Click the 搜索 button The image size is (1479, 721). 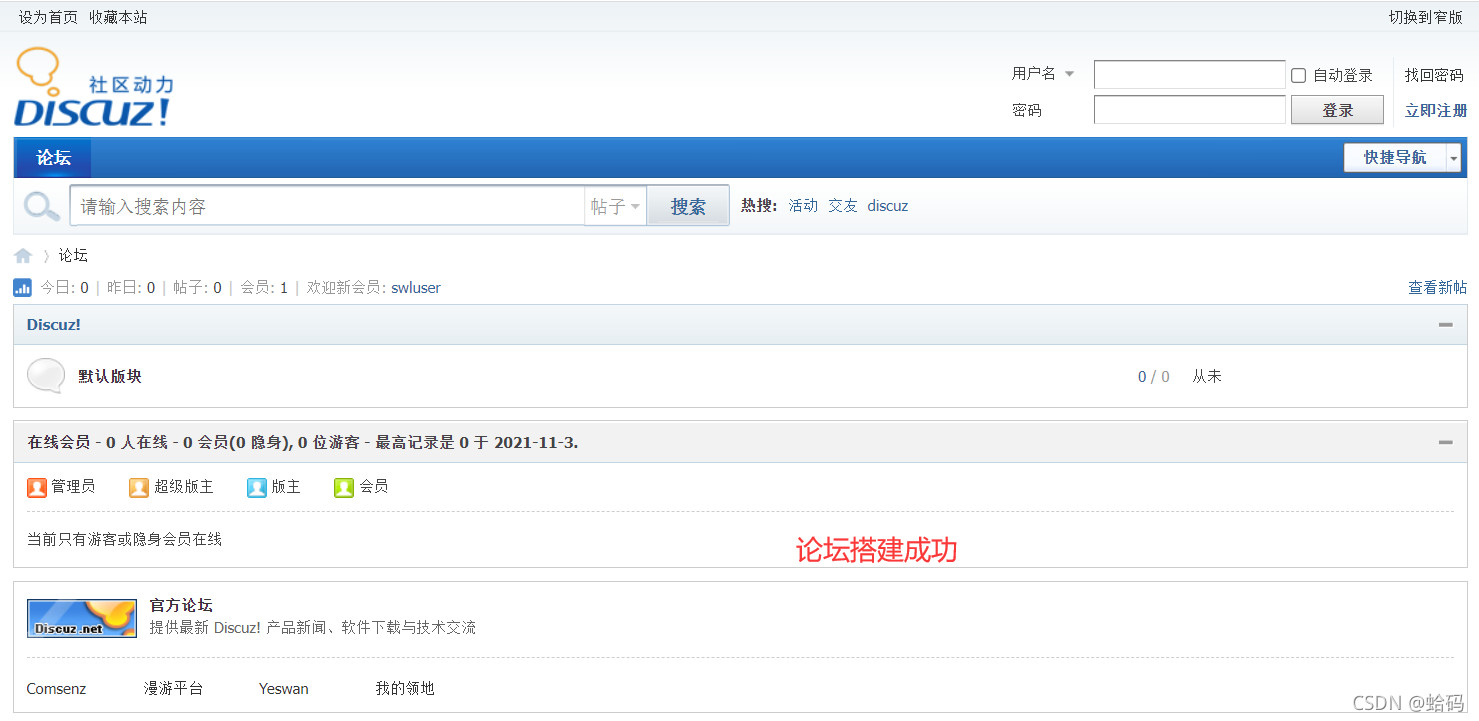(x=688, y=206)
